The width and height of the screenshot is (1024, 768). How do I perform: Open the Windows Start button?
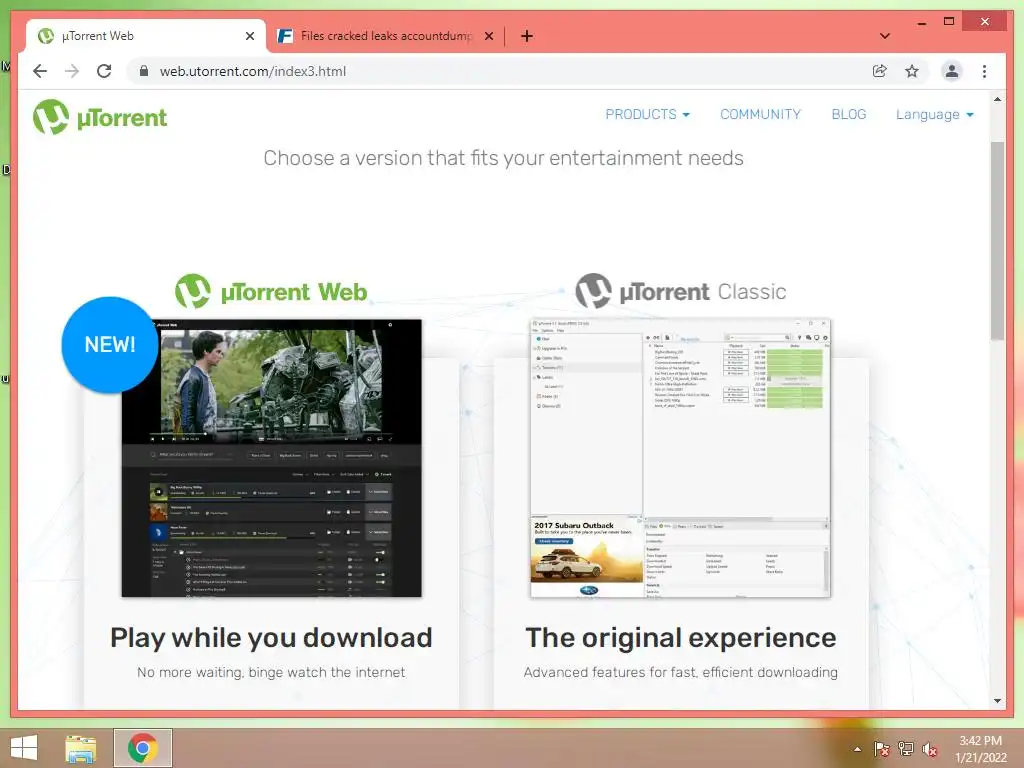(x=24, y=748)
